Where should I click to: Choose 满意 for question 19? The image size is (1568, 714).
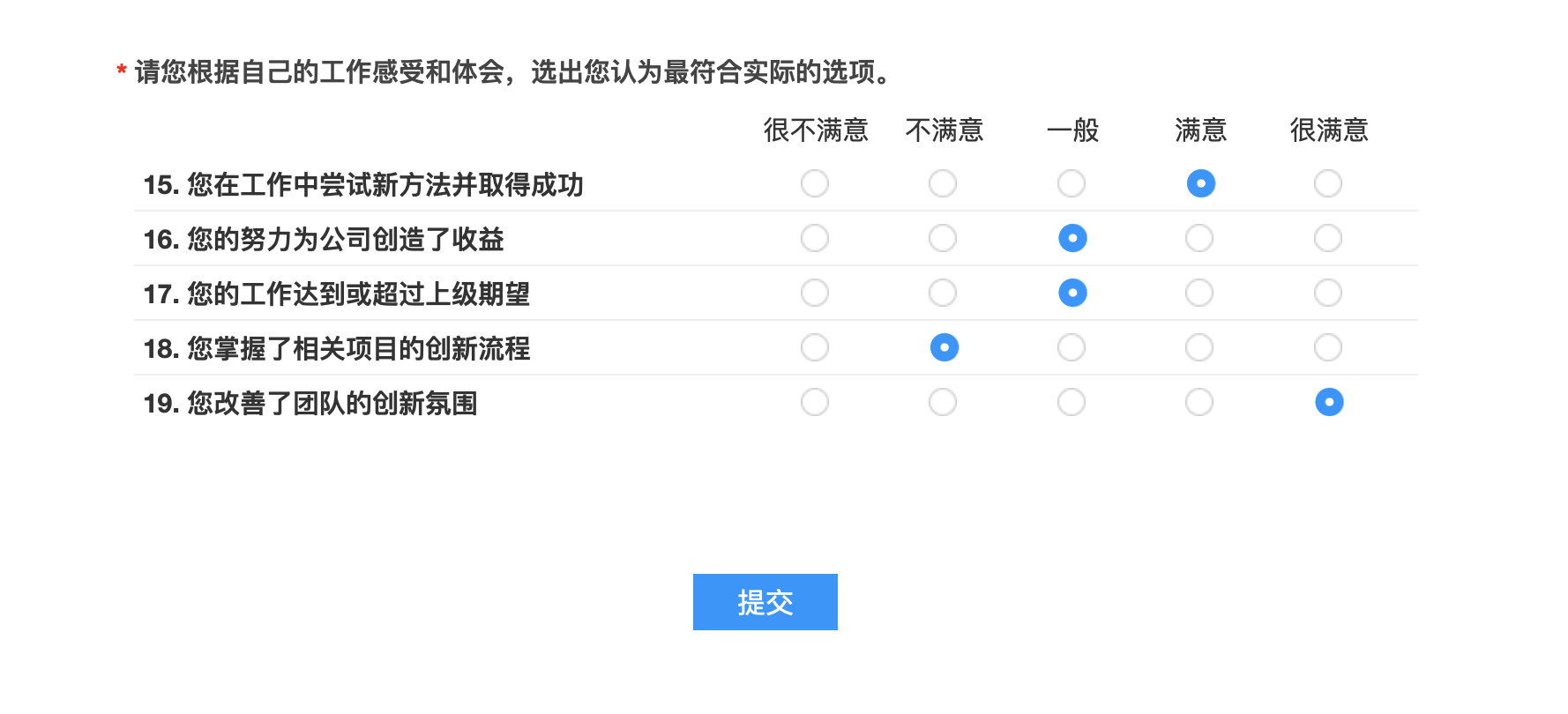pyautogui.click(x=1199, y=402)
